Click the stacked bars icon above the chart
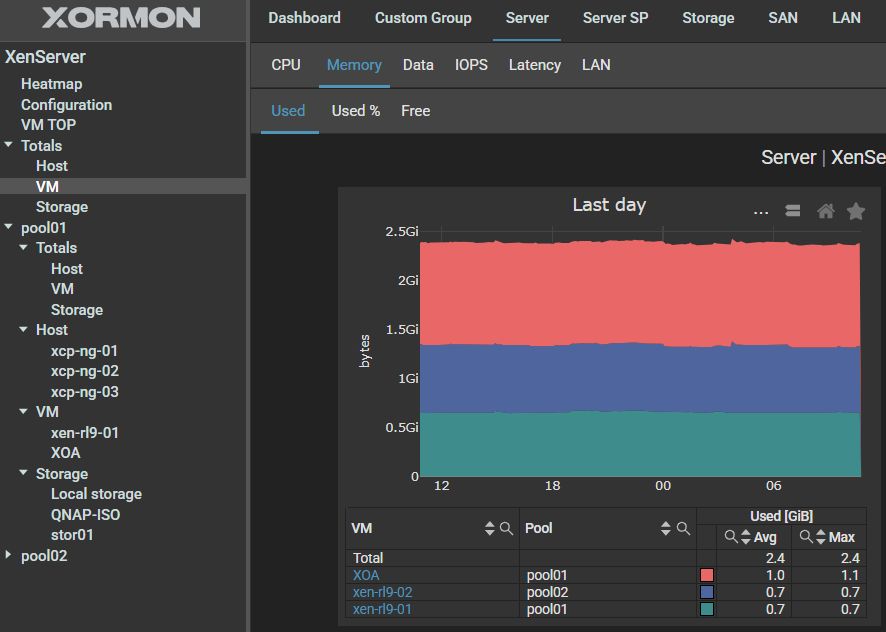 point(793,211)
